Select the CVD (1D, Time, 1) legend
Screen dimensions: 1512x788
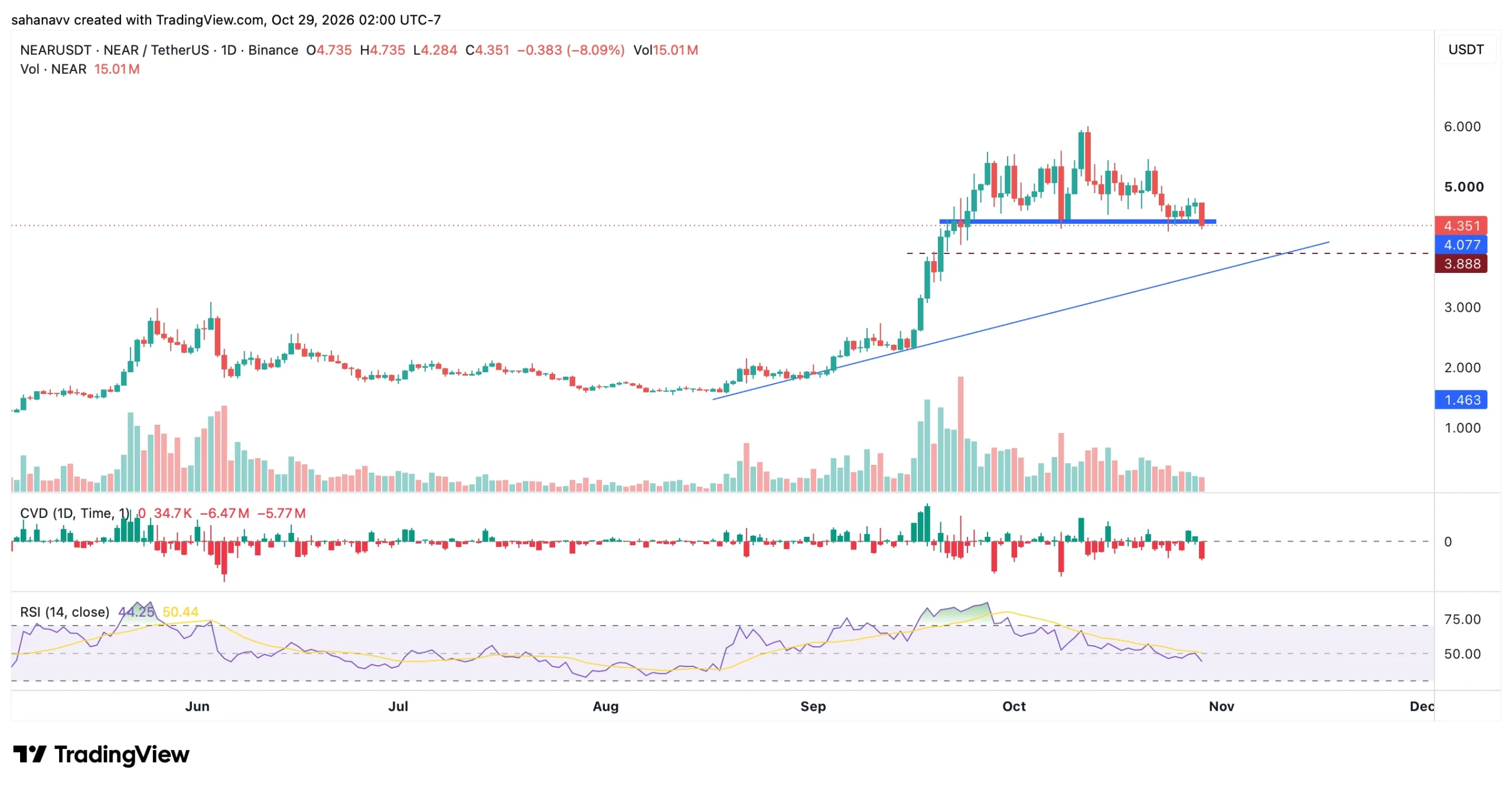coord(75,513)
